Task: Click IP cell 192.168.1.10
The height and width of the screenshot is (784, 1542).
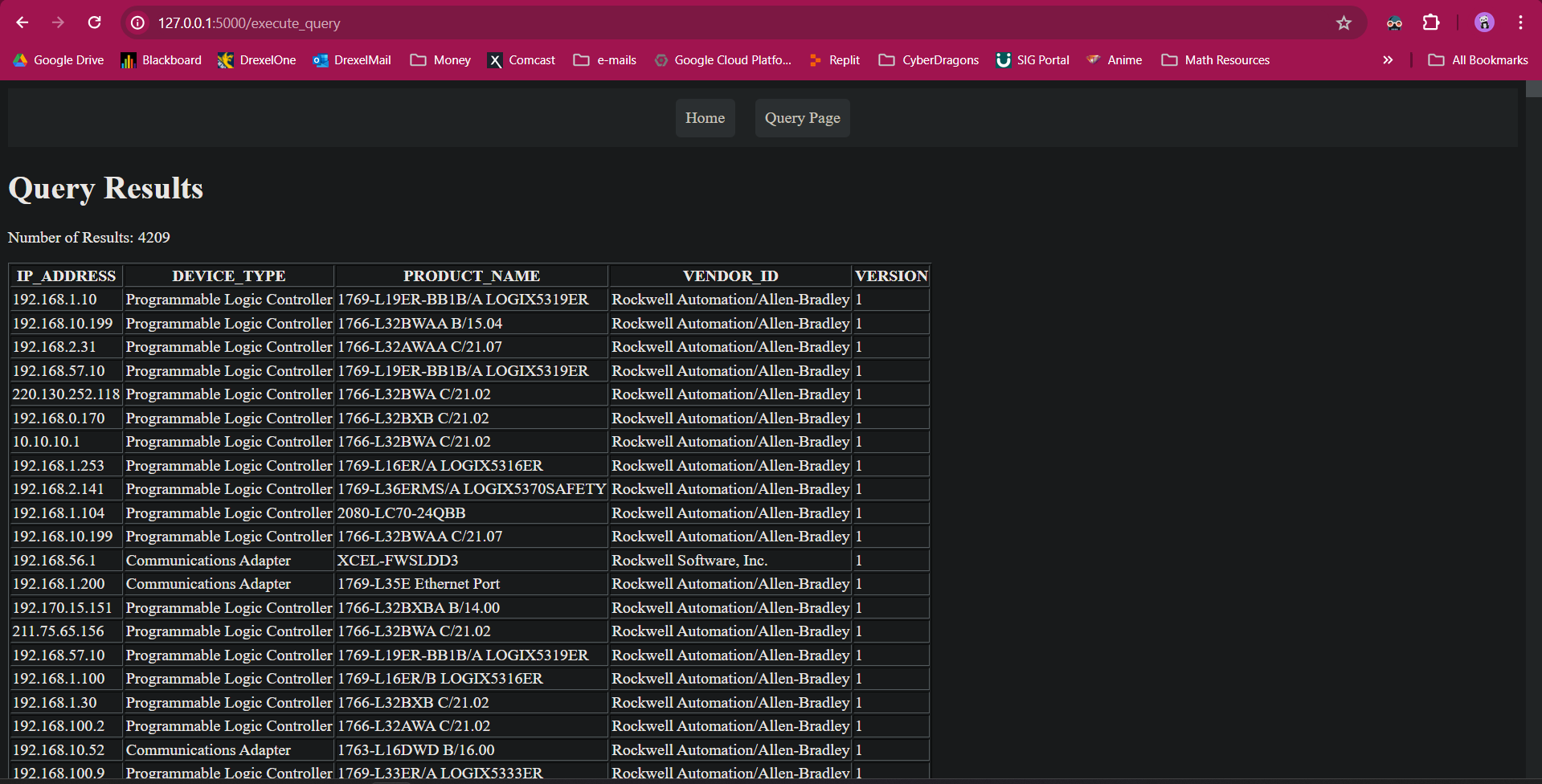Action: (x=66, y=300)
